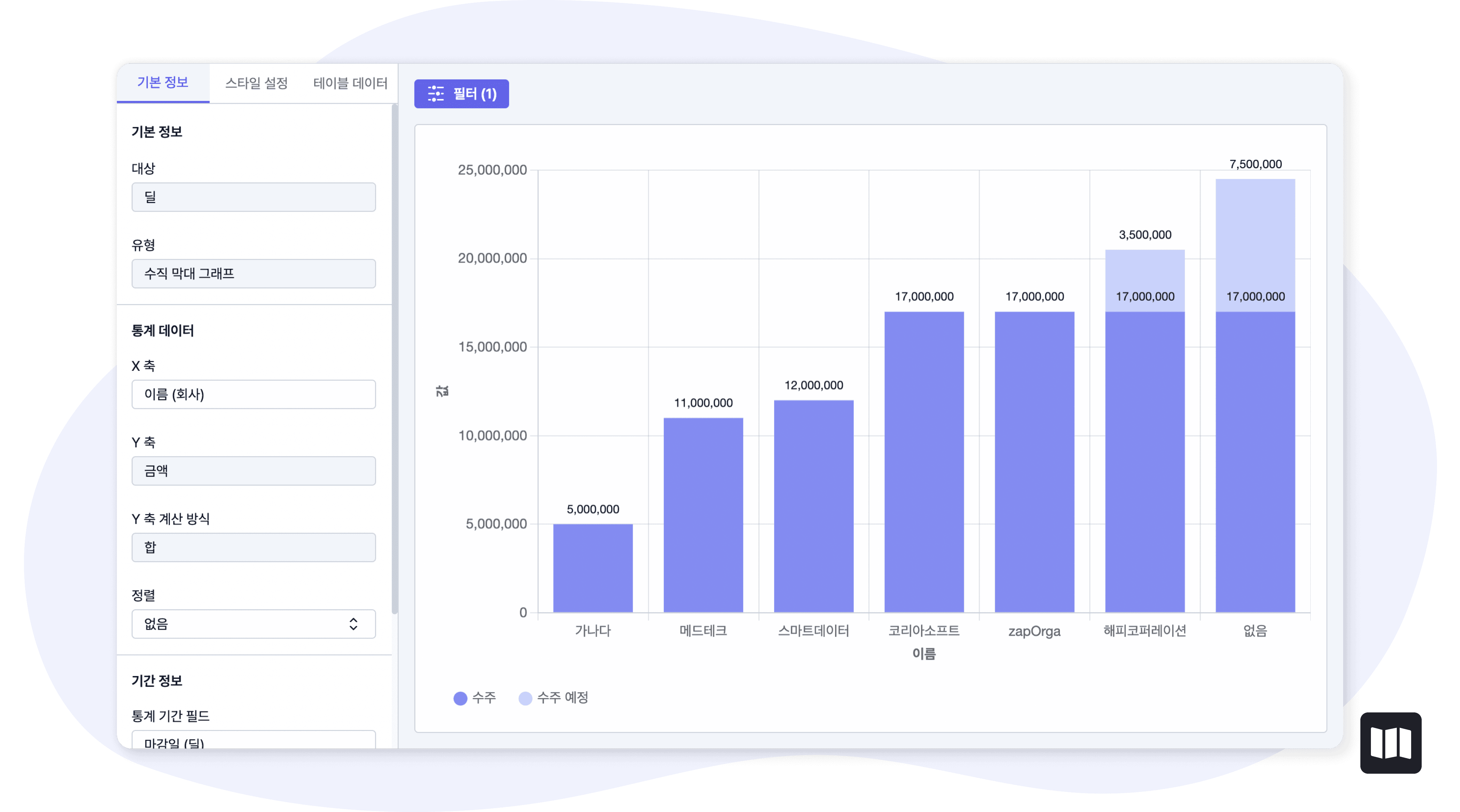Image resolution: width=1460 pixels, height=812 pixels.
Task: Click the x-axis label 해피코퍼레이션
Action: tap(1145, 631)
